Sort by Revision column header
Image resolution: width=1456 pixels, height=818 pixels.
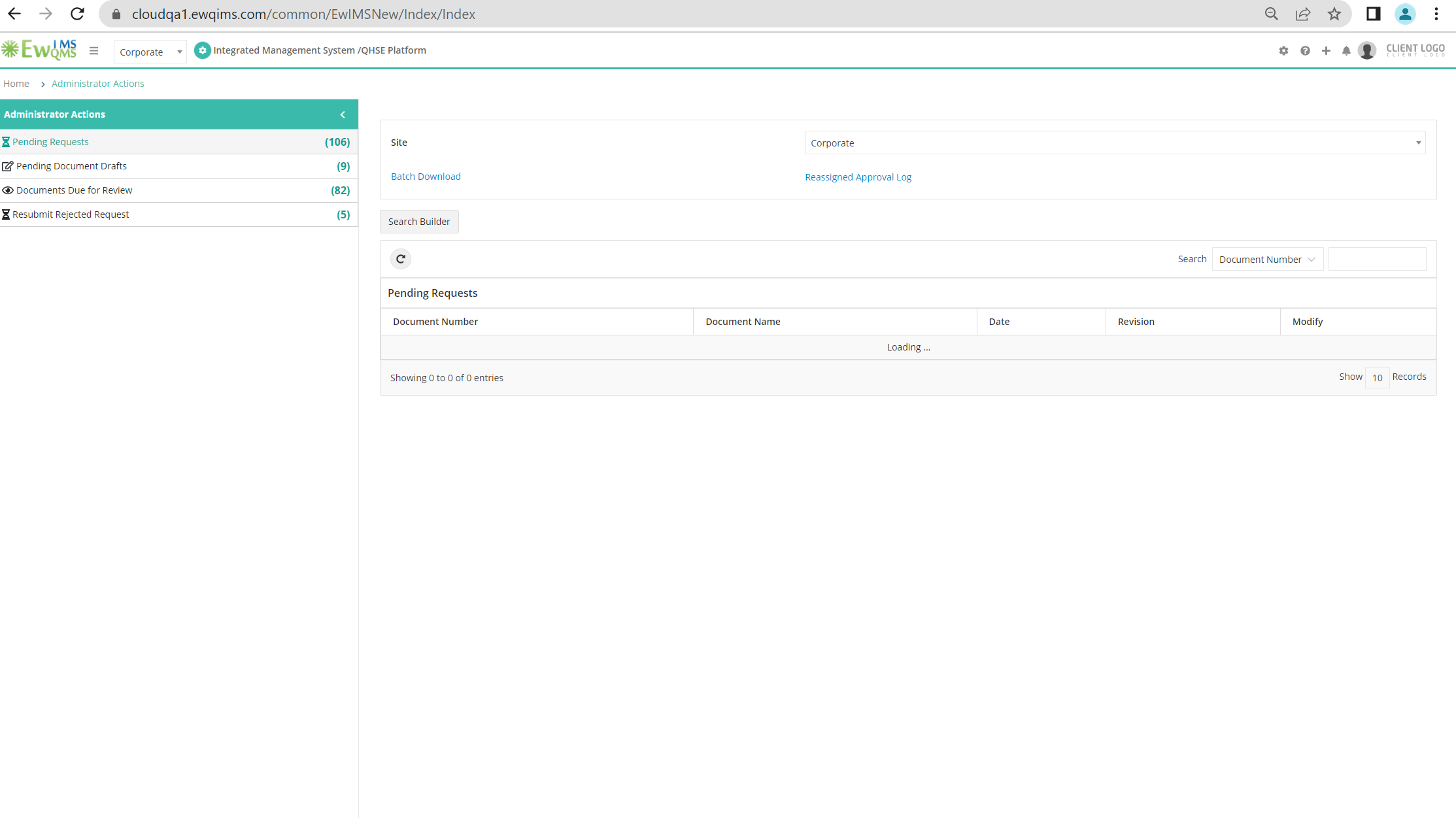click(x=1193, y=322)
